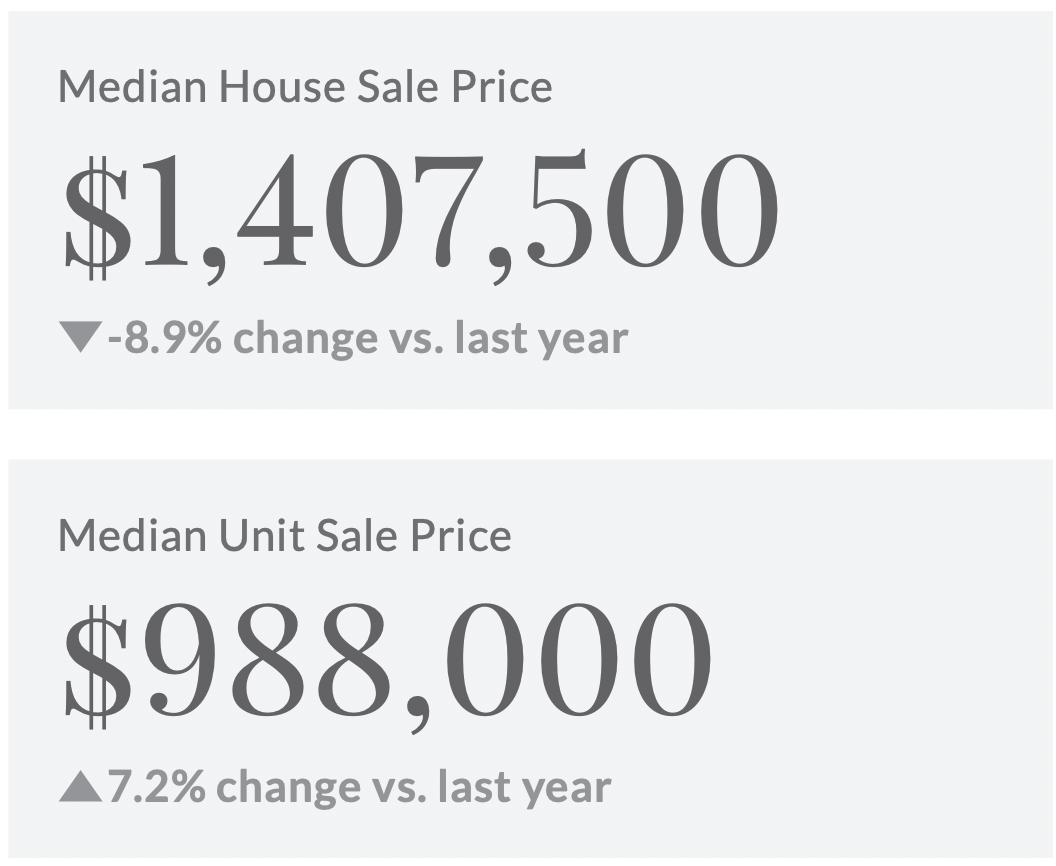Click the $988,000 unit price figure
The width and height of the screenshot is (1056, 866).
coord(388,666)
